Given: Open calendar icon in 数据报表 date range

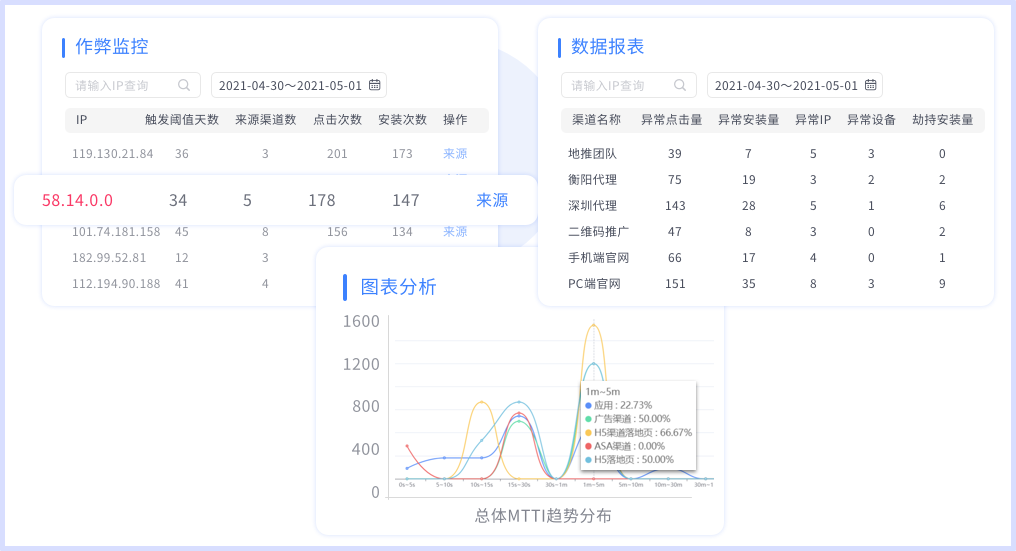Looking at the screenshot, I should [870, 85].
